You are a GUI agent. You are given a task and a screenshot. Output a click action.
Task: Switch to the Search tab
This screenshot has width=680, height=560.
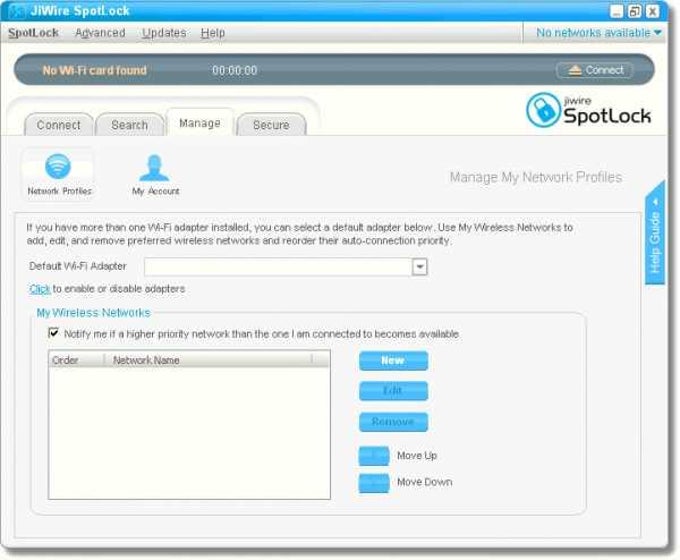point(129,124)
